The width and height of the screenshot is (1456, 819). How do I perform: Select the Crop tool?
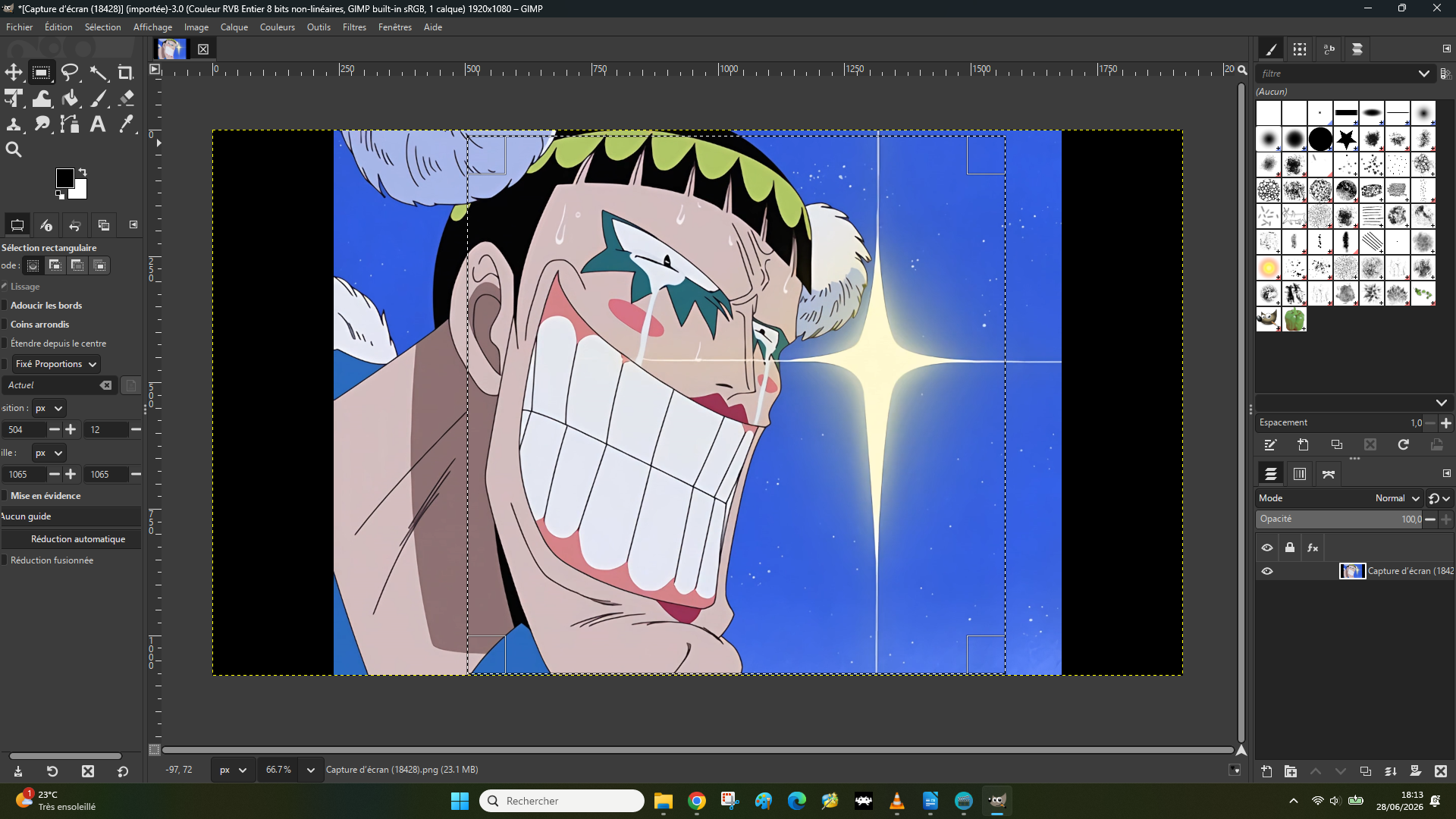(x=126, y=72)
